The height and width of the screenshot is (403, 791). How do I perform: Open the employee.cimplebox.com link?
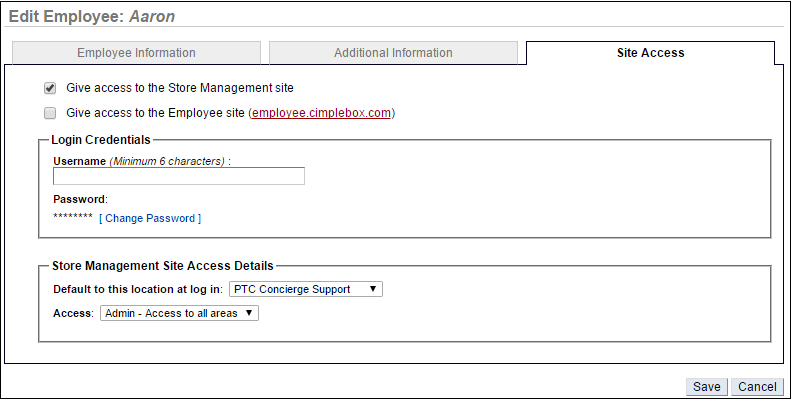tap(321, 113)
